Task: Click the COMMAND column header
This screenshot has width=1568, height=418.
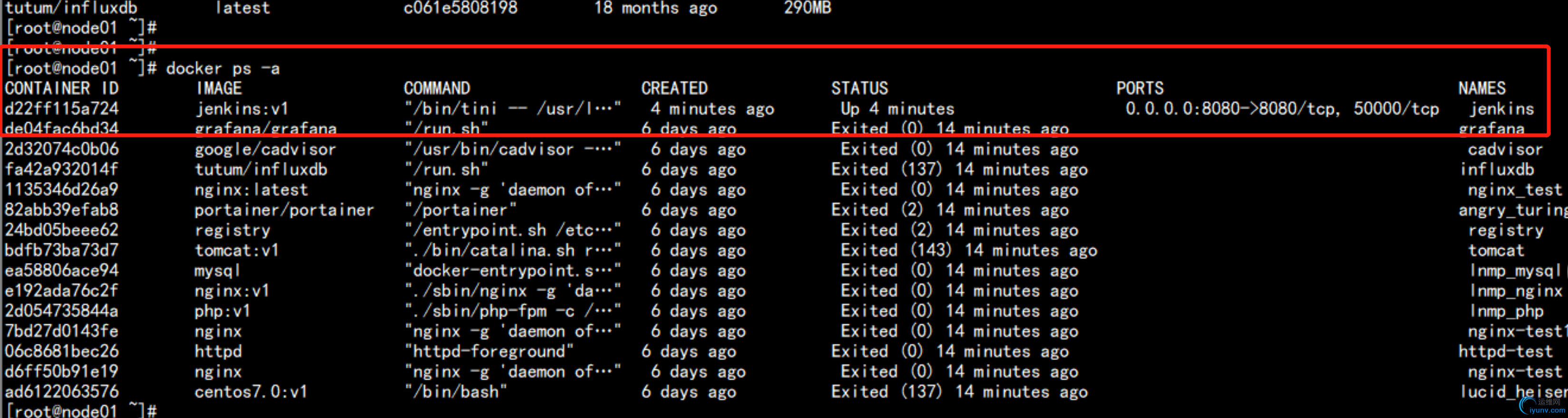Action: pos(437,88)
